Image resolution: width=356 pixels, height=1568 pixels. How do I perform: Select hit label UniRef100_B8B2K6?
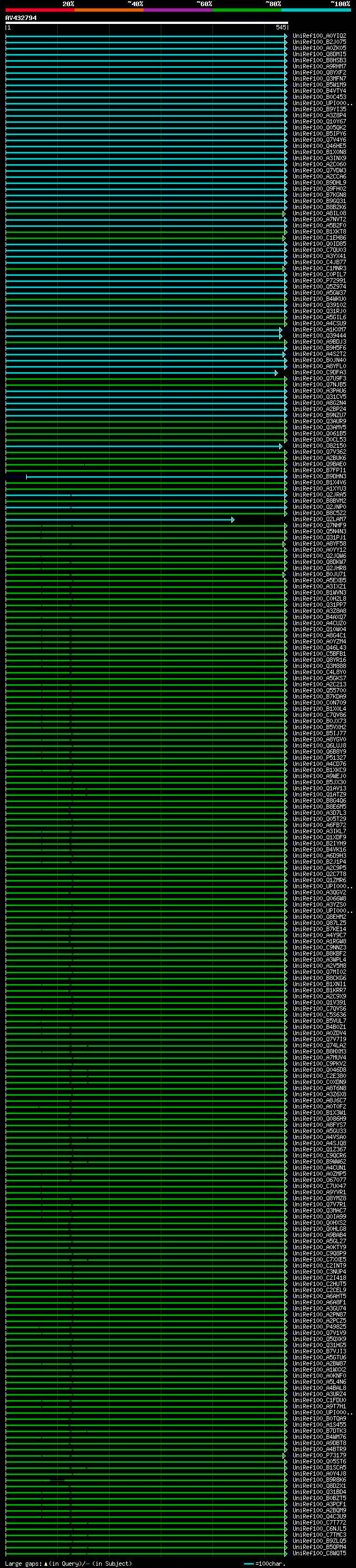point(319,207)
